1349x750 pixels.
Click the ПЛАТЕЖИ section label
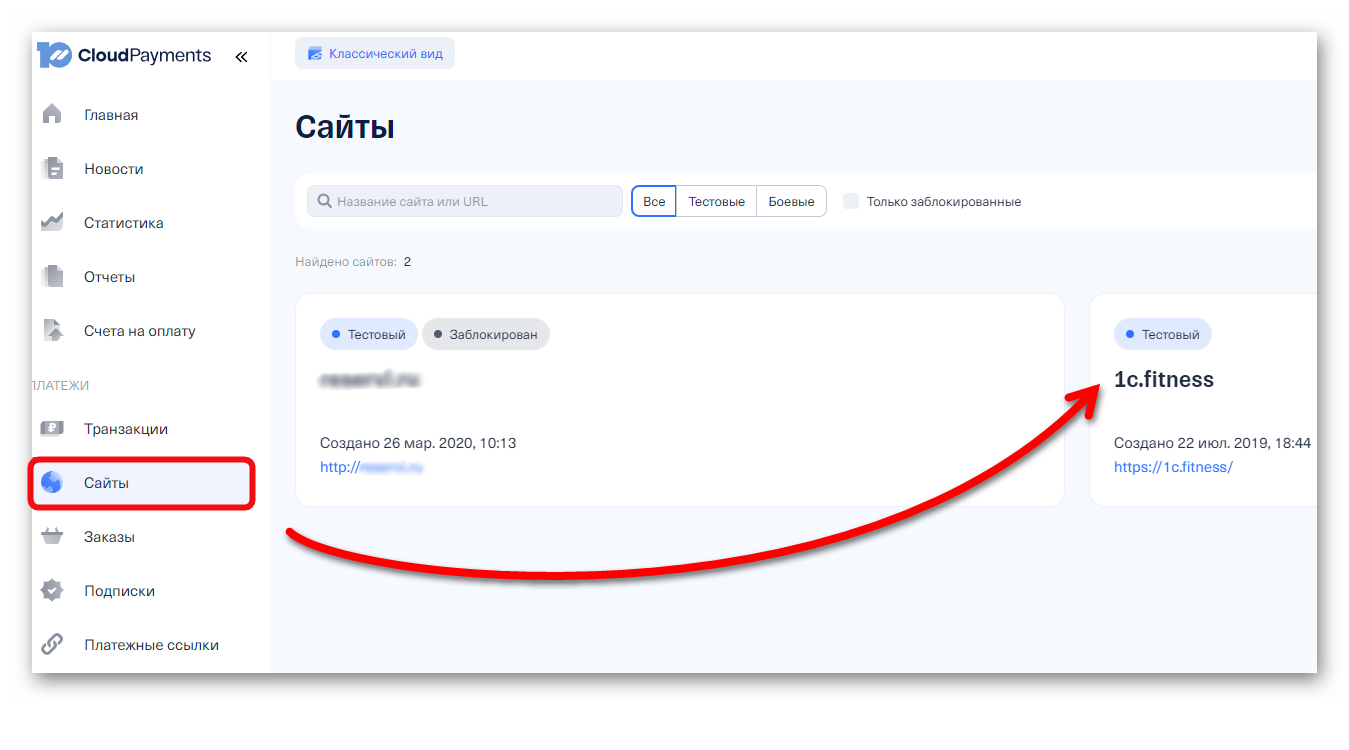(x=61, y=385)
